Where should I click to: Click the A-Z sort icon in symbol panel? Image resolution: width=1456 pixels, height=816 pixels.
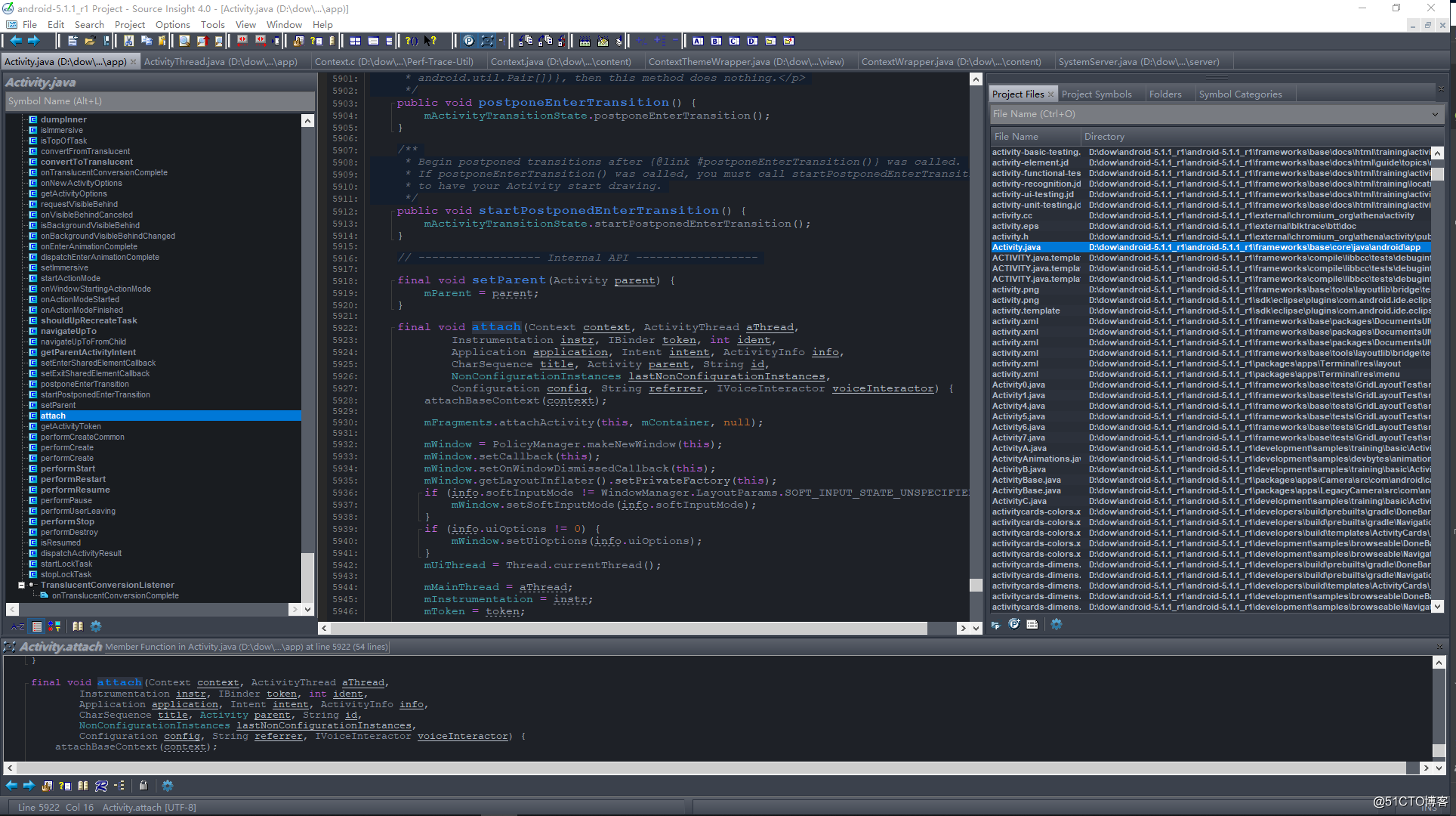tap(17, 626)
